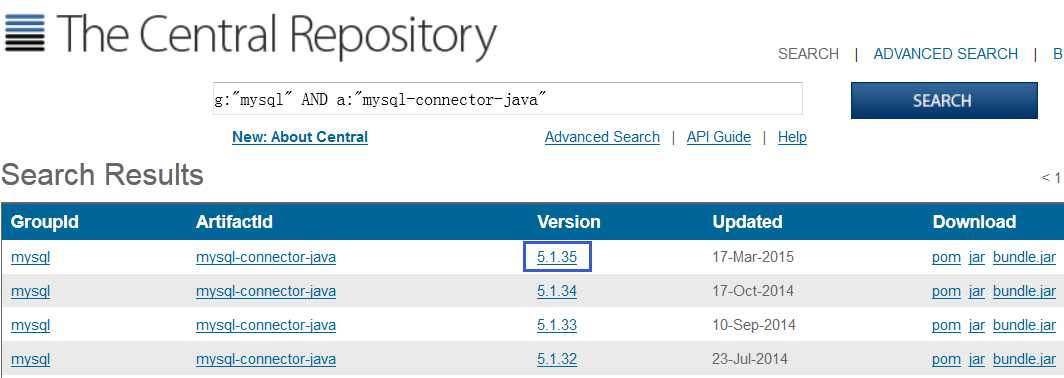Download the jar for version 5.1.32
Image resolution: width=1064 pixels, height=378 pixels.
click(976, 360)
